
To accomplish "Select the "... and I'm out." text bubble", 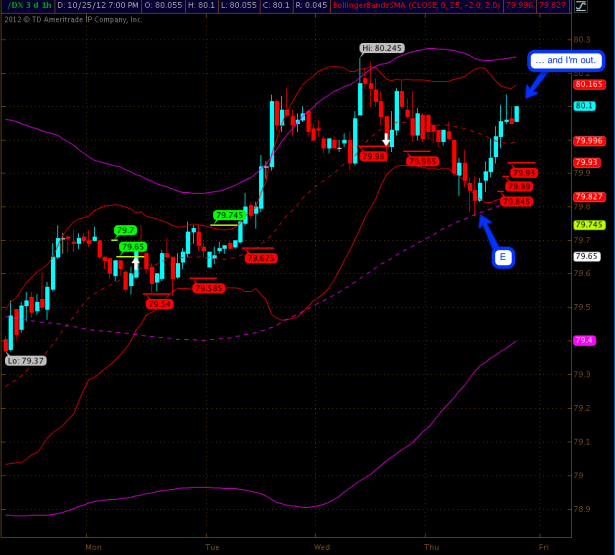I will pos(566,60).
